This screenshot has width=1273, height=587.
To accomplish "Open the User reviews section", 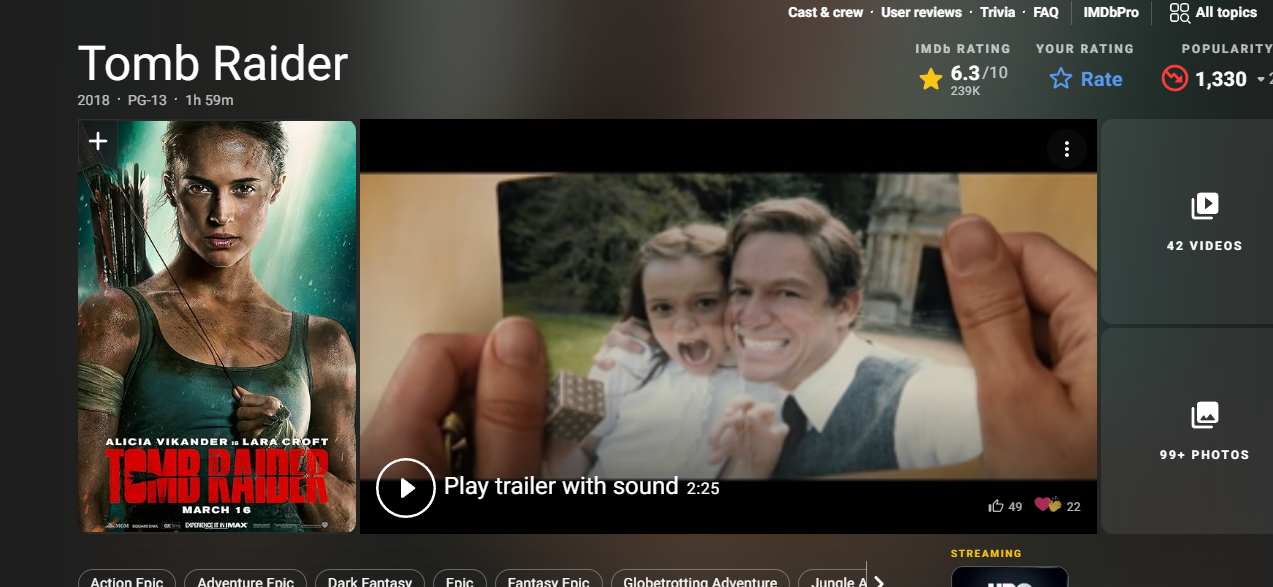I will click(921, 12).
